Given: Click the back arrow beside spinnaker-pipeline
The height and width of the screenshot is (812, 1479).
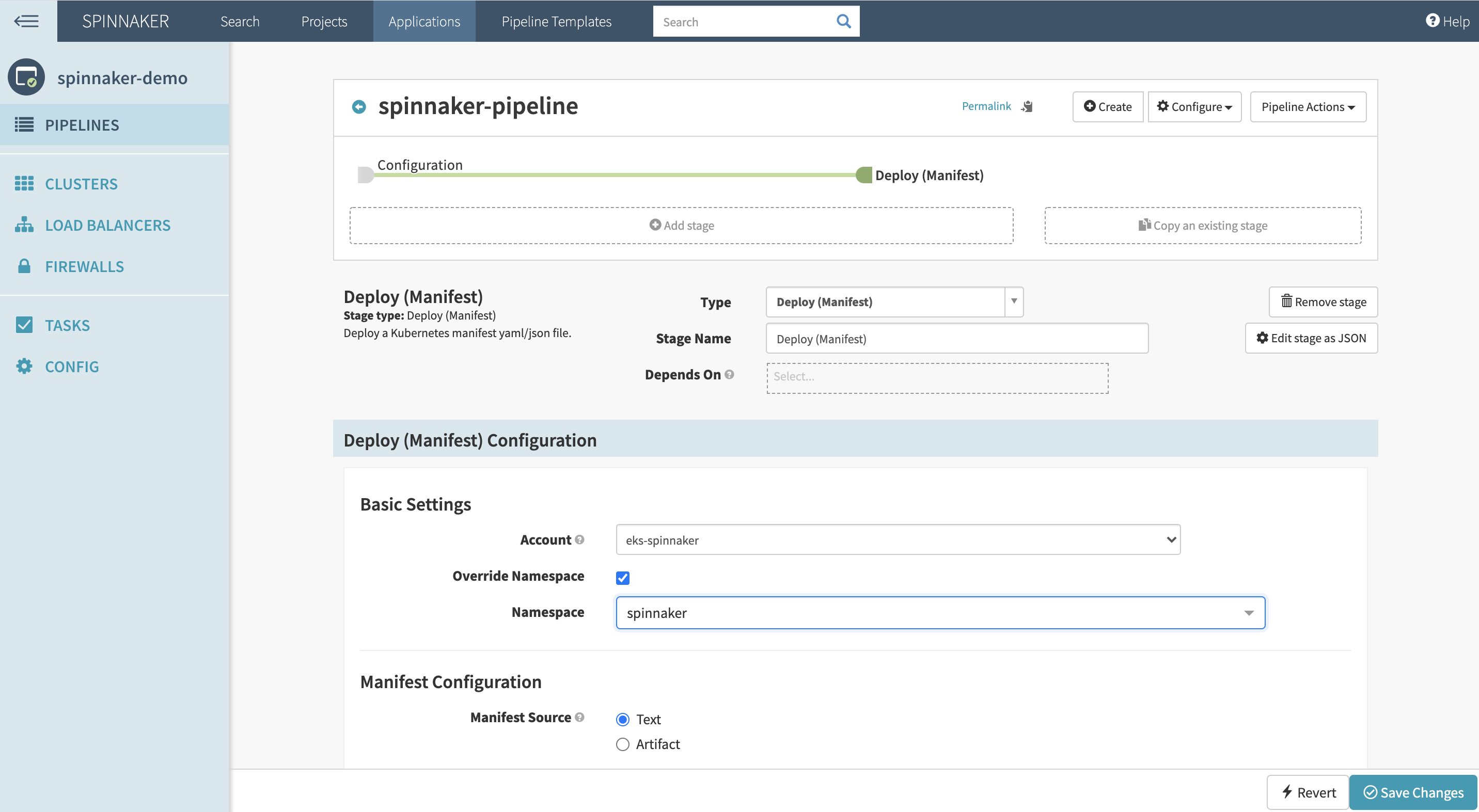Looking at the screenshot, I should click(x=359, y=107).
